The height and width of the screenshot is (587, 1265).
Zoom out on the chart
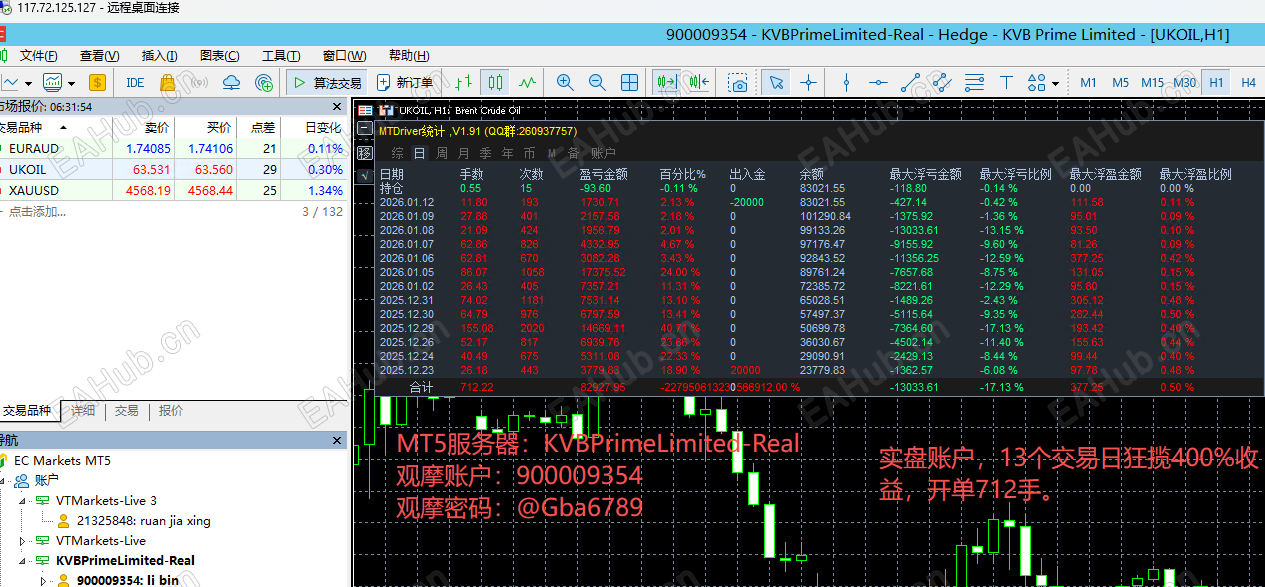click(597, 82)
